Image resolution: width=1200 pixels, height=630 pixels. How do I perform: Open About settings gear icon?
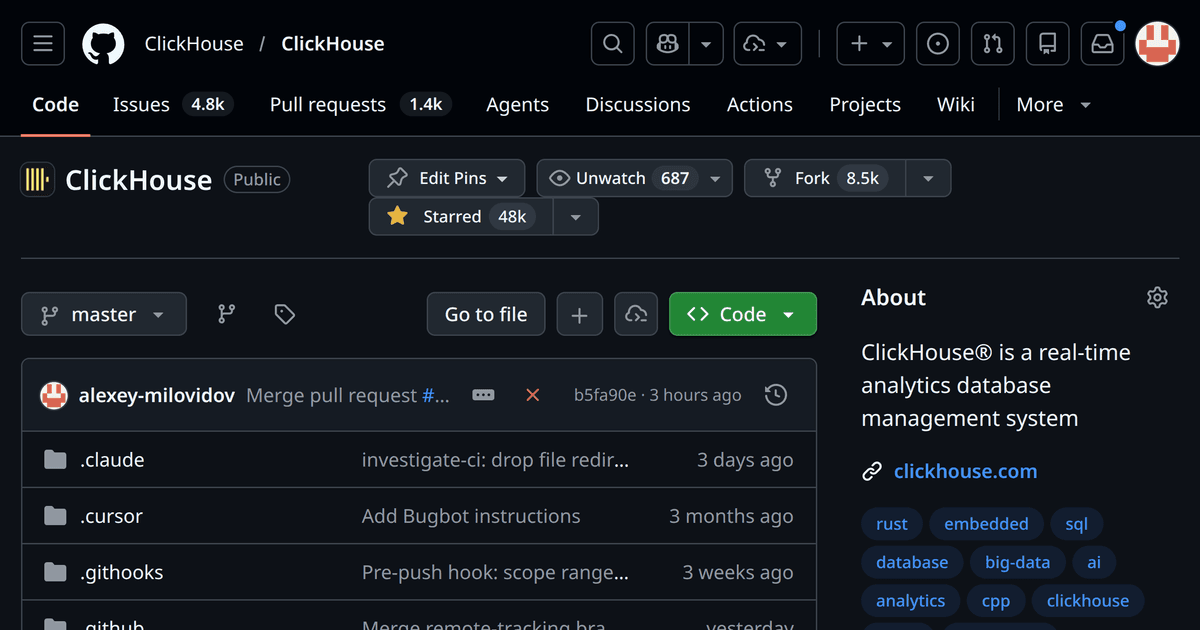click(1157, 297)
